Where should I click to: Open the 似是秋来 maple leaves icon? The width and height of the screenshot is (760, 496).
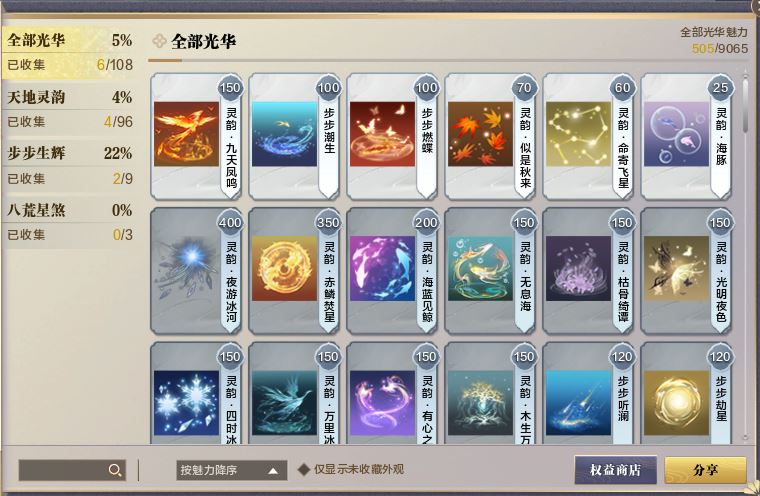tap(480, 134)
